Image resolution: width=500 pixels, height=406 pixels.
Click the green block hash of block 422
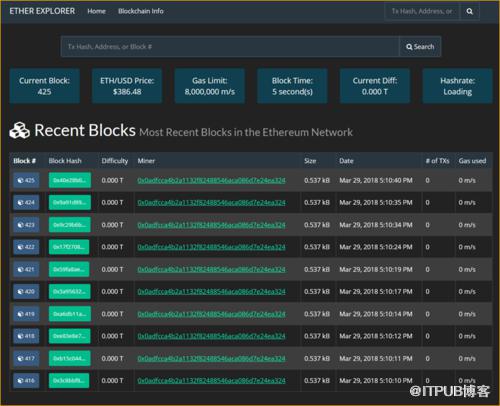point(69,247)
